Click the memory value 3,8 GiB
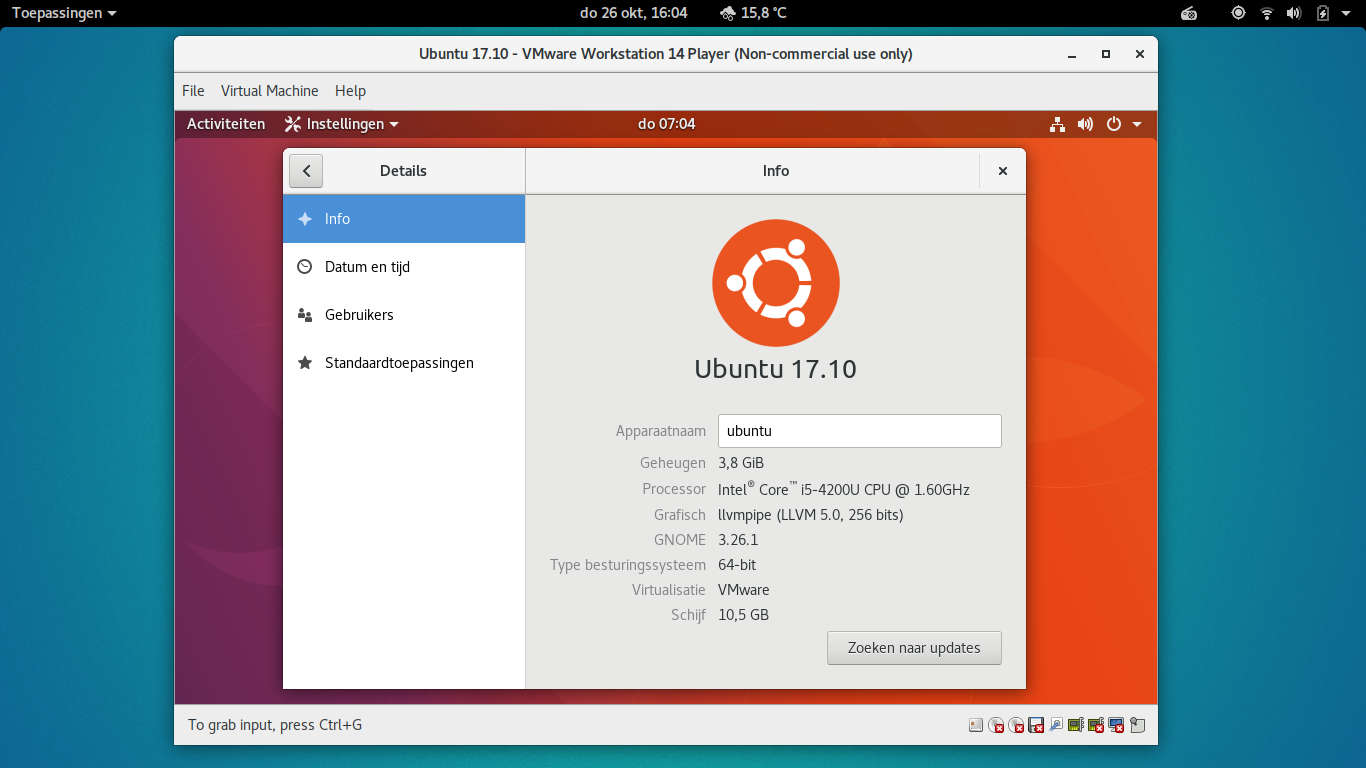This screenshot has height=768, width=1366. pyautogui.click(x=741, y=463)
